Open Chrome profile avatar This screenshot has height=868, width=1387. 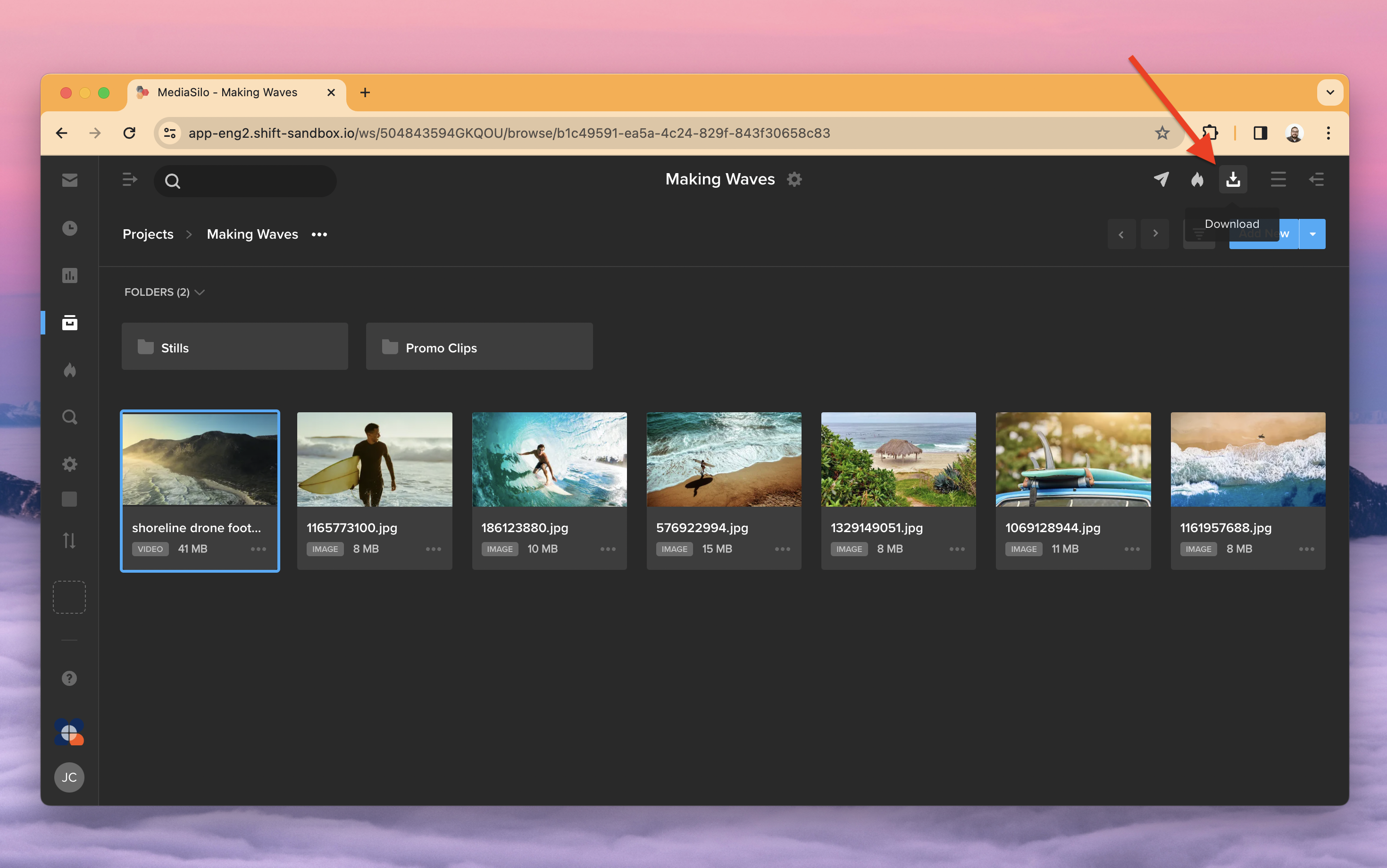tap(1294, 133)
